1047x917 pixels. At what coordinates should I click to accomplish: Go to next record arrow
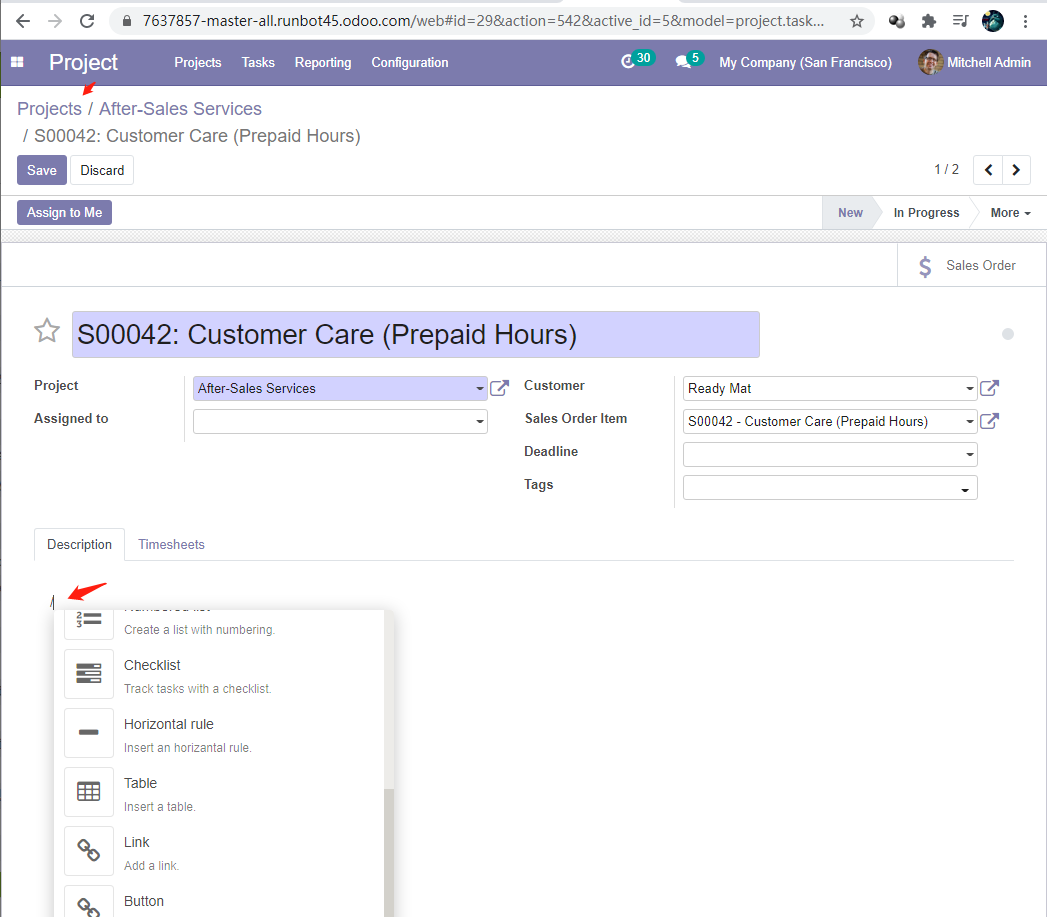(x=1016, y=170)
